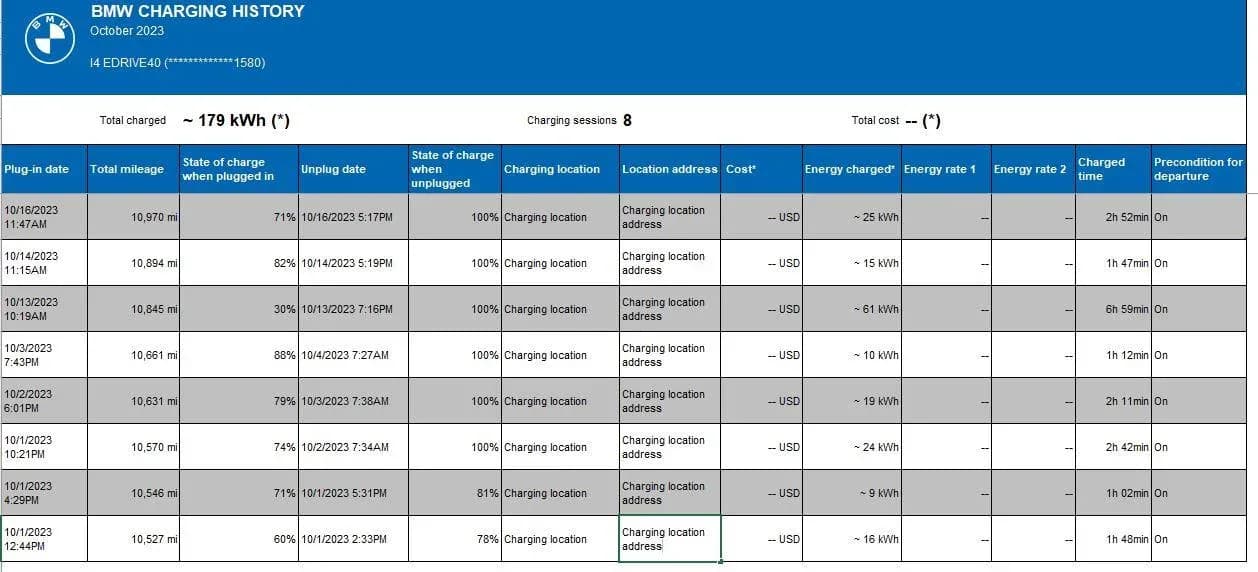Click the Precondition for departure column header
Viewport: 1258px width, 572px height.
(x=1200, y=169)
